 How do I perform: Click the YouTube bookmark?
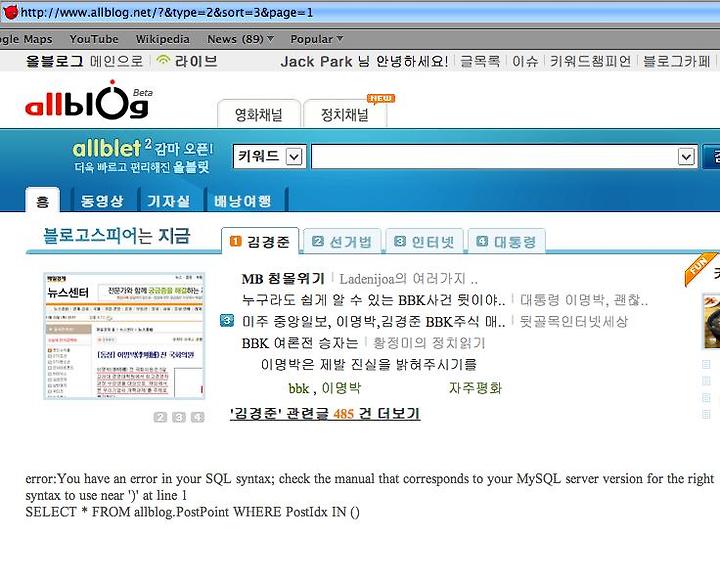[x=94, y=39]
